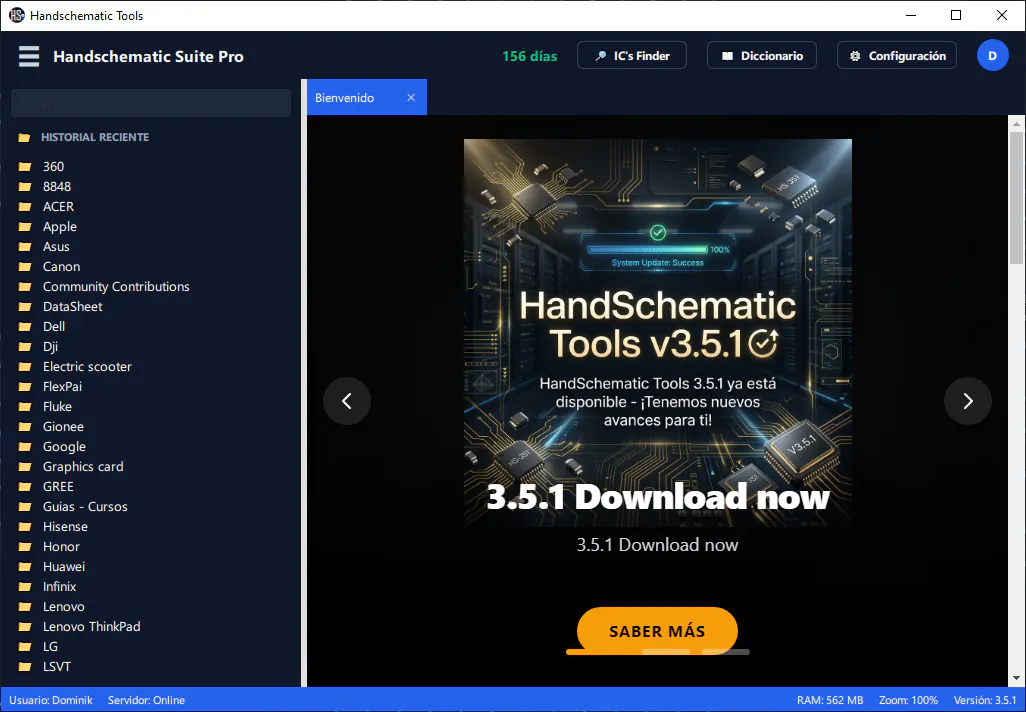This screenshot has width=1026, height=712.
Task: Open the IC's Finder tool
Action: point(631,56)
